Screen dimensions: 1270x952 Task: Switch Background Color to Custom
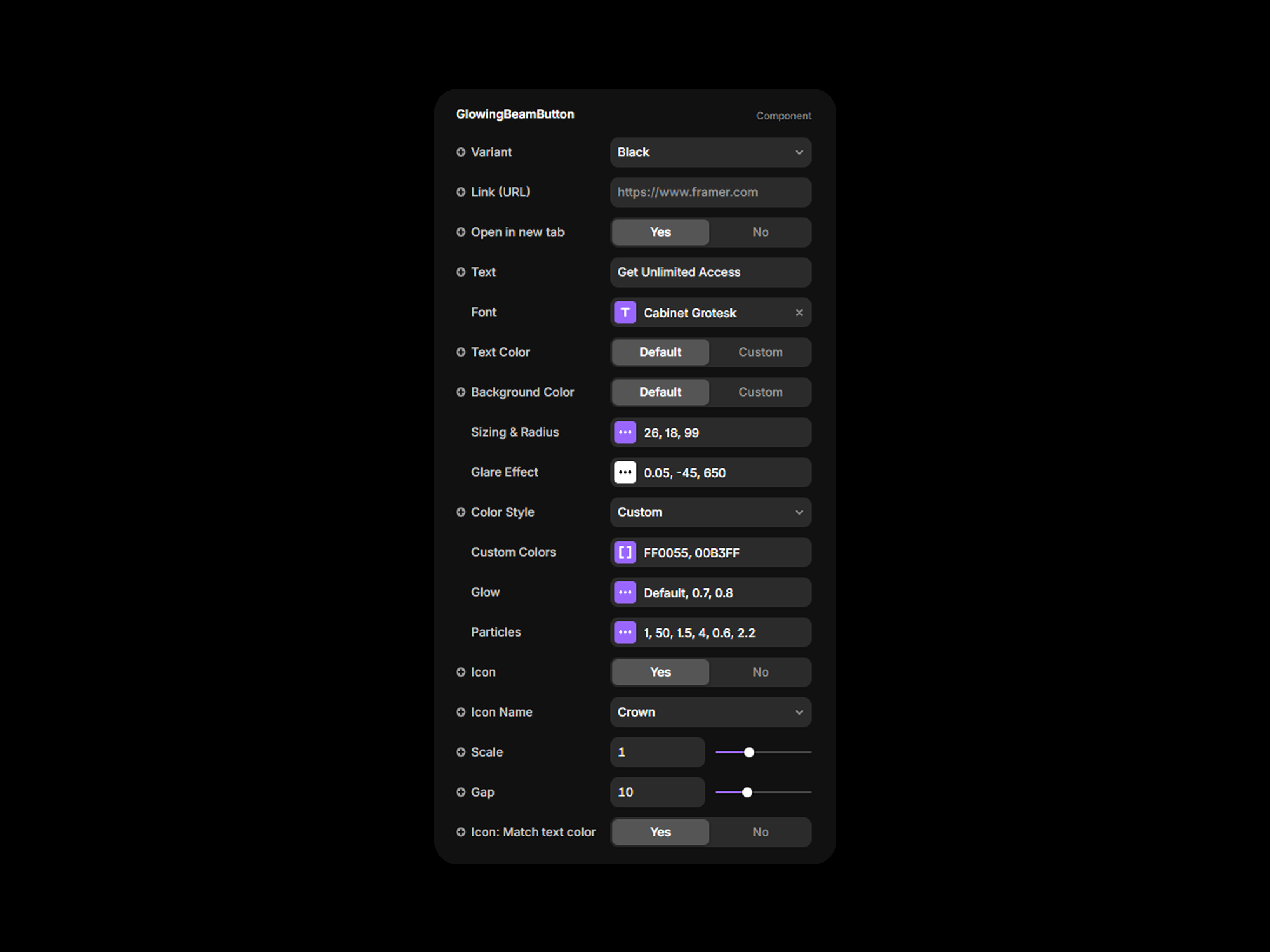(x=760, y=392)
